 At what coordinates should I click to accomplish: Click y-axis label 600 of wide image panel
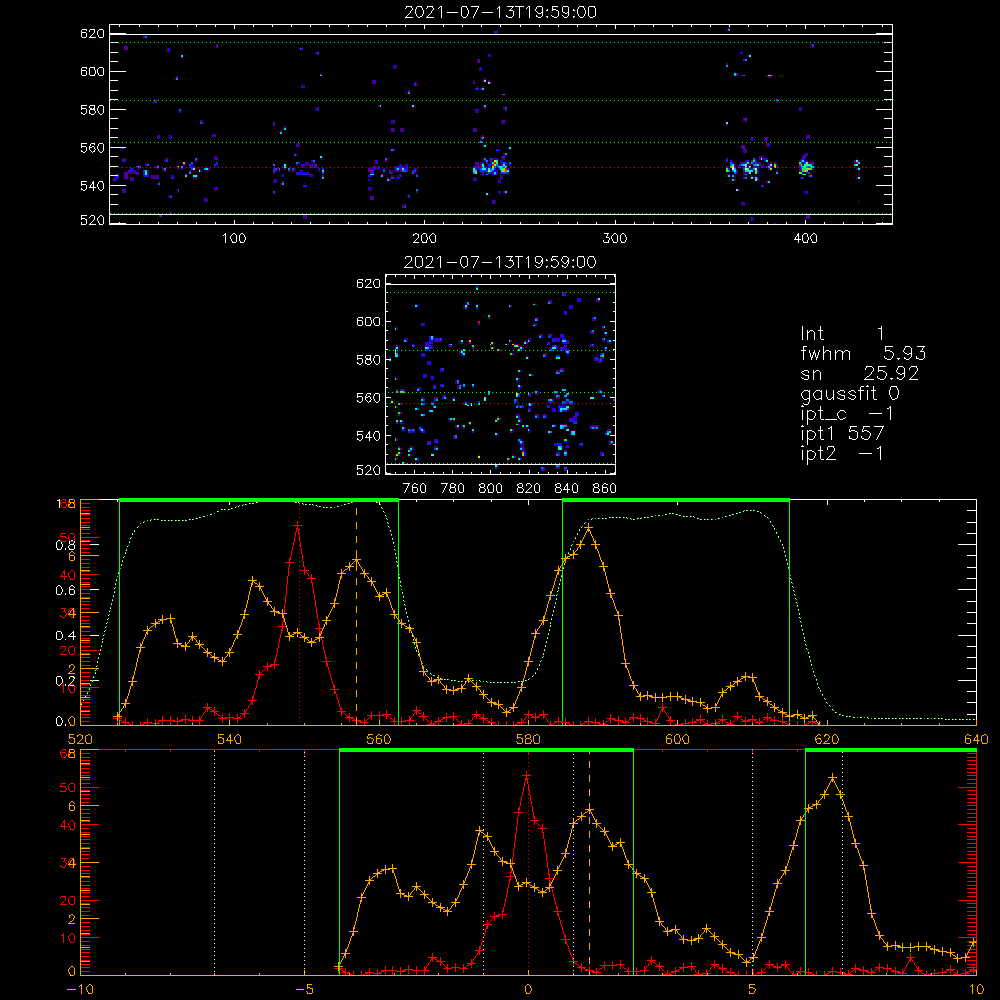point(92,71)
